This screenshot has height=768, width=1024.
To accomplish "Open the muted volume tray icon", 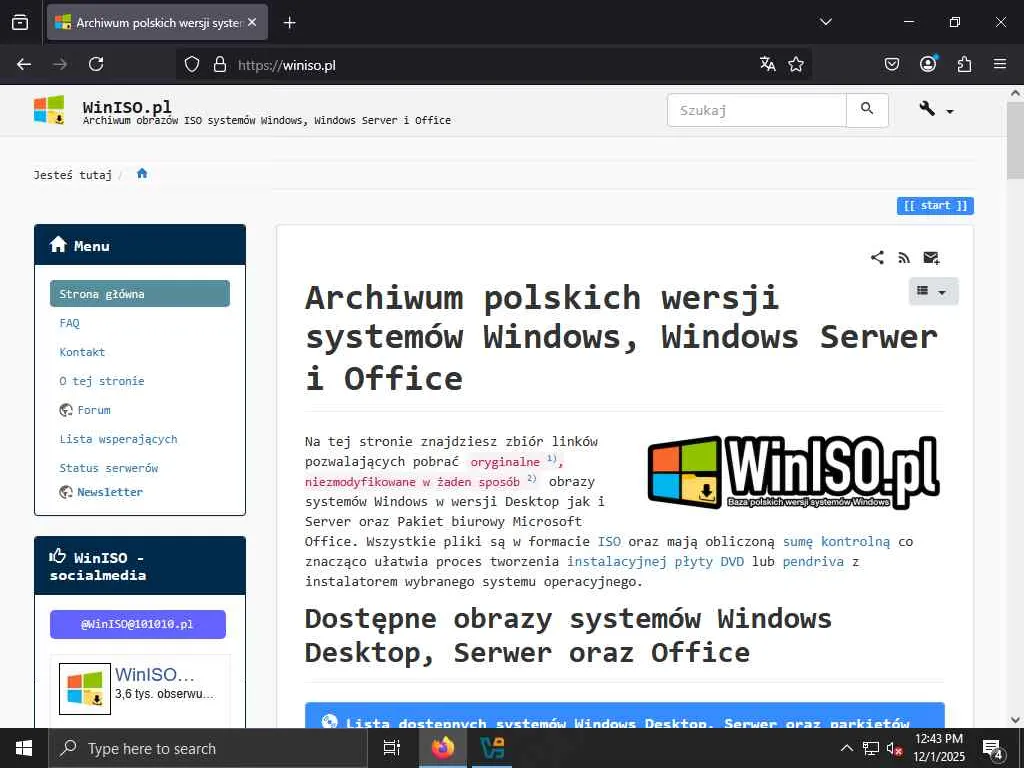I will pos(895,748).
